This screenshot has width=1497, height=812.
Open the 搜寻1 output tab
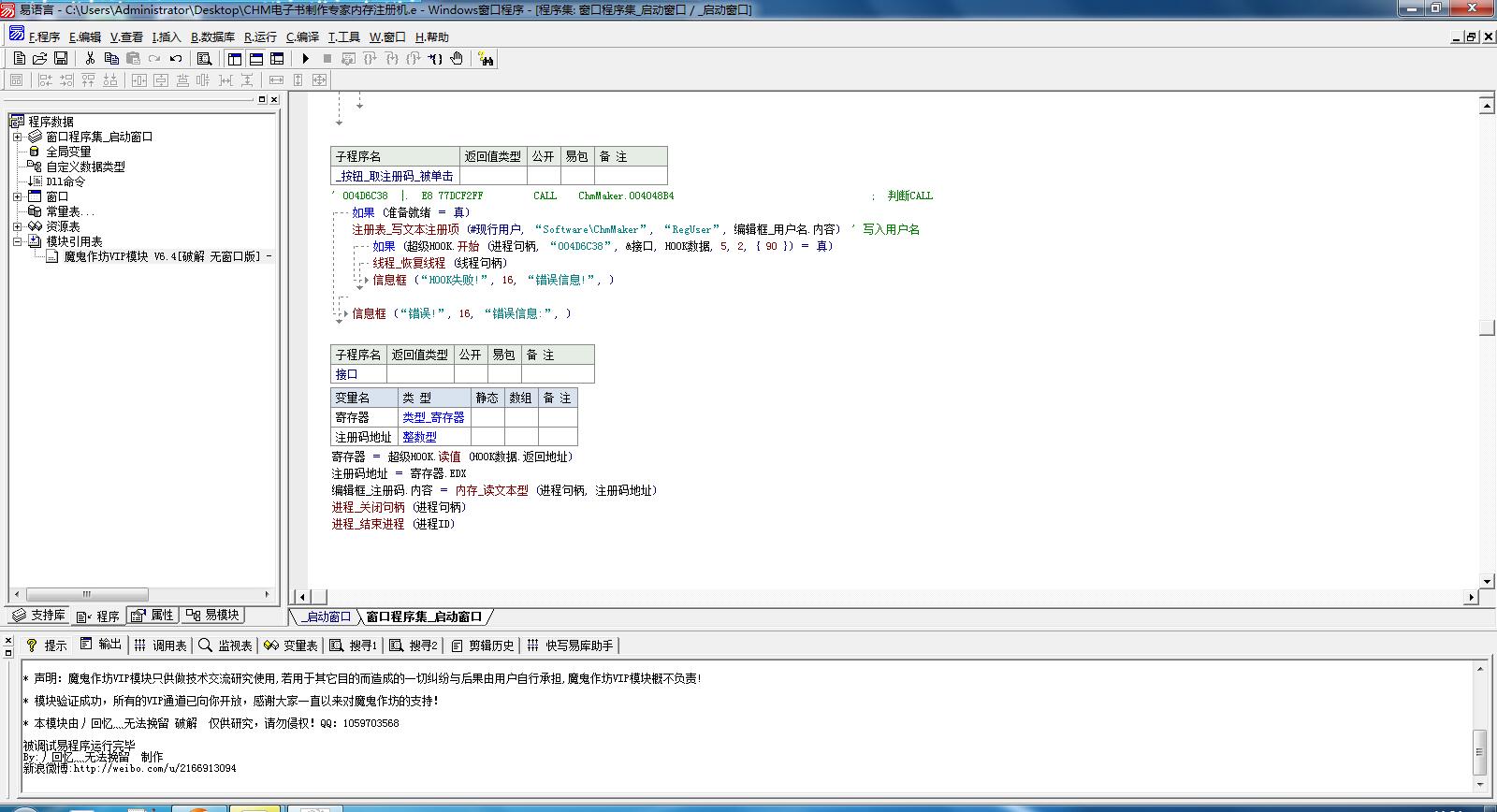click(354, 645)
